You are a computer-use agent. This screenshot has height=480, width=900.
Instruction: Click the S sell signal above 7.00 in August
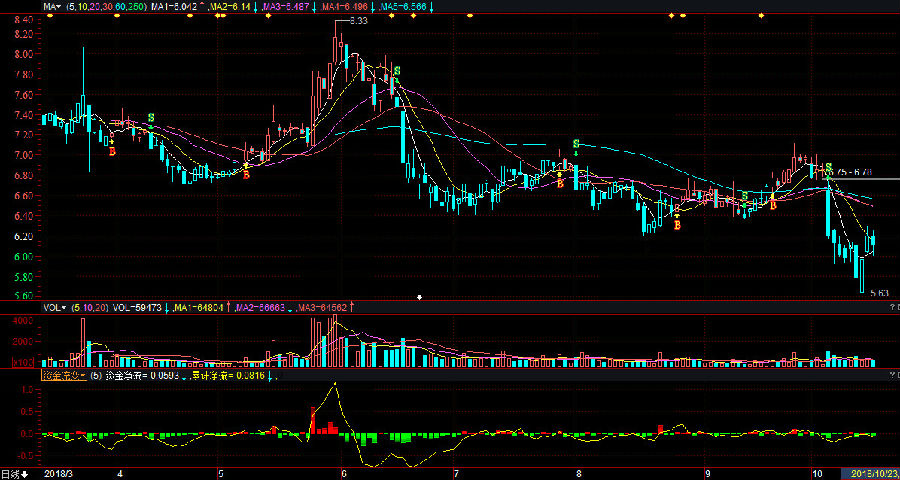pos(576,145)
